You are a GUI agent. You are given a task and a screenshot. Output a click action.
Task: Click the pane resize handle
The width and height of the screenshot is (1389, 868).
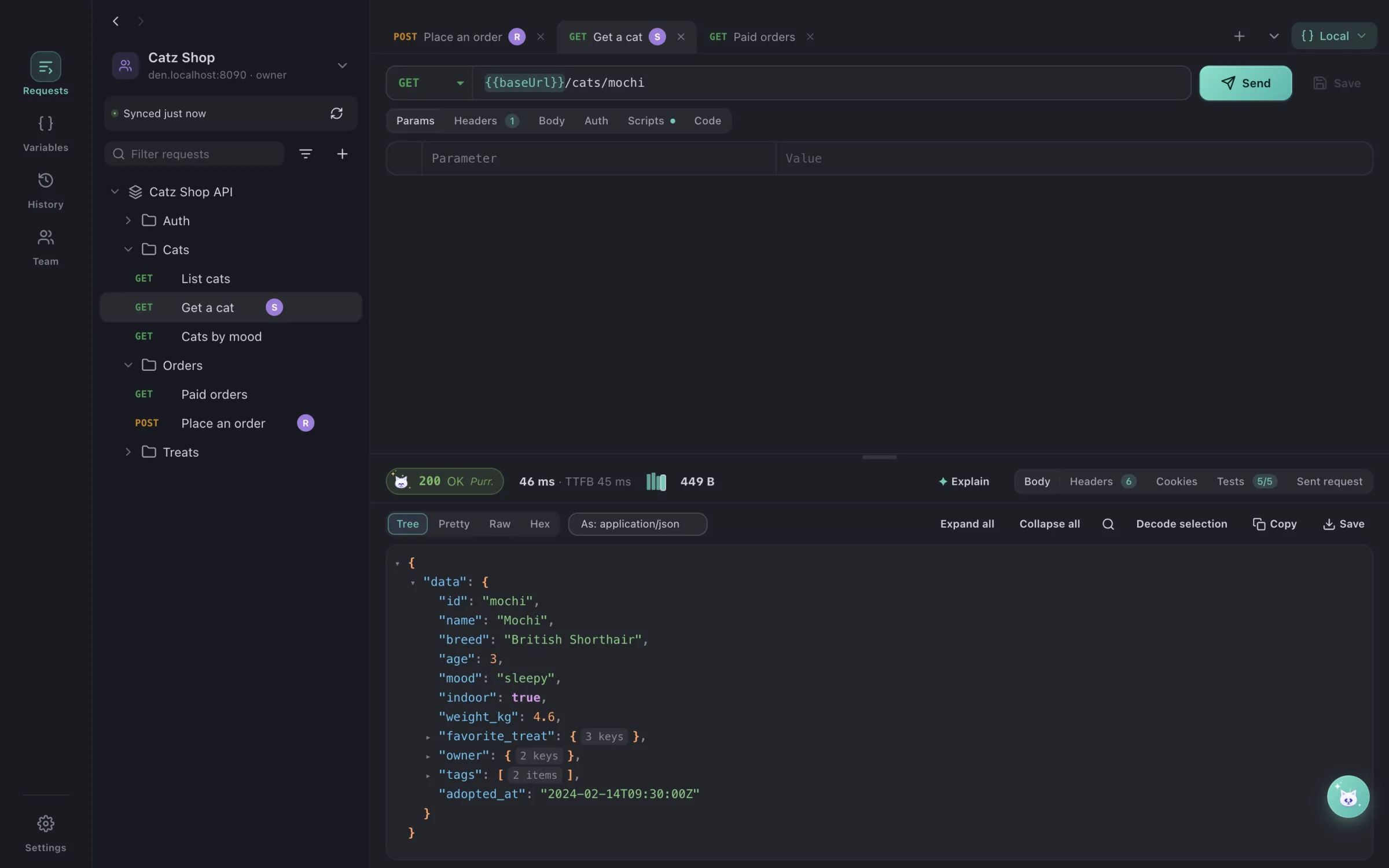point(879,457)
